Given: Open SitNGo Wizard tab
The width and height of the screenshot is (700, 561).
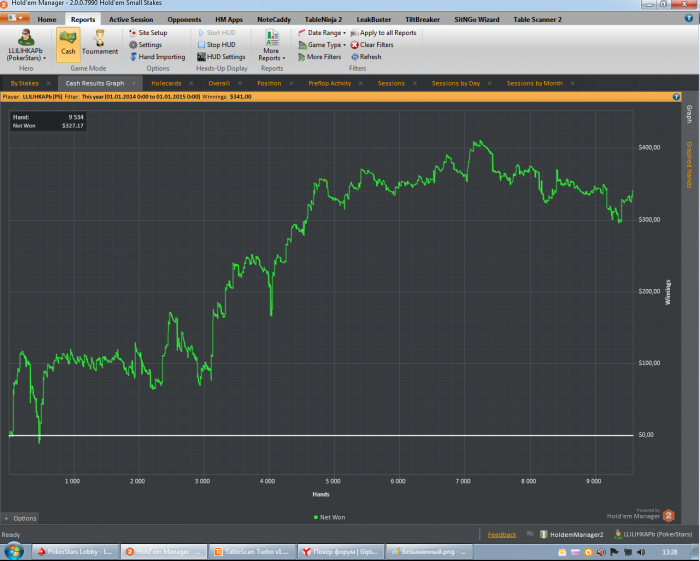Looking at the screenshot, I should coord(476,19).
